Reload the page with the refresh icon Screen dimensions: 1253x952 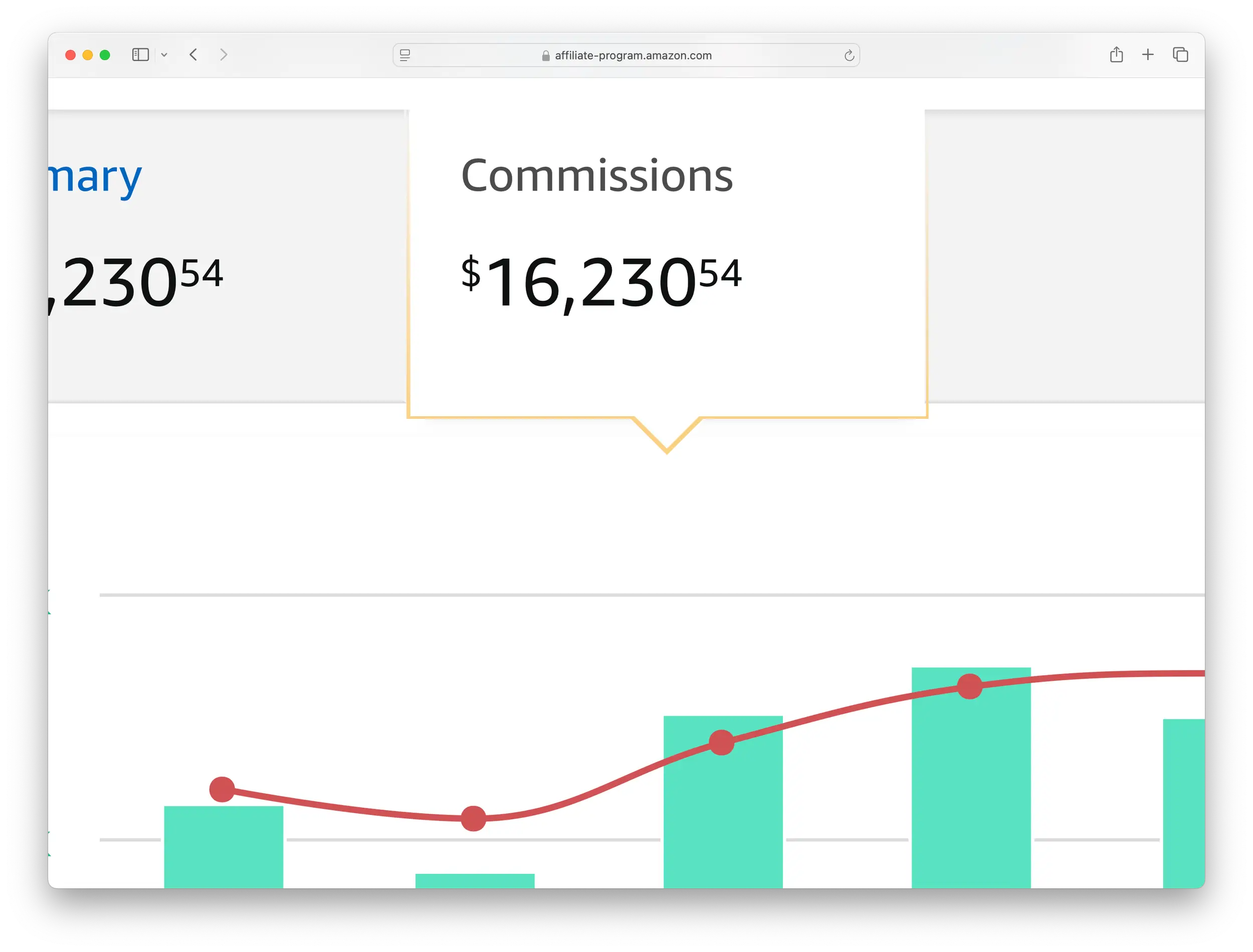[x=849, y=56]
